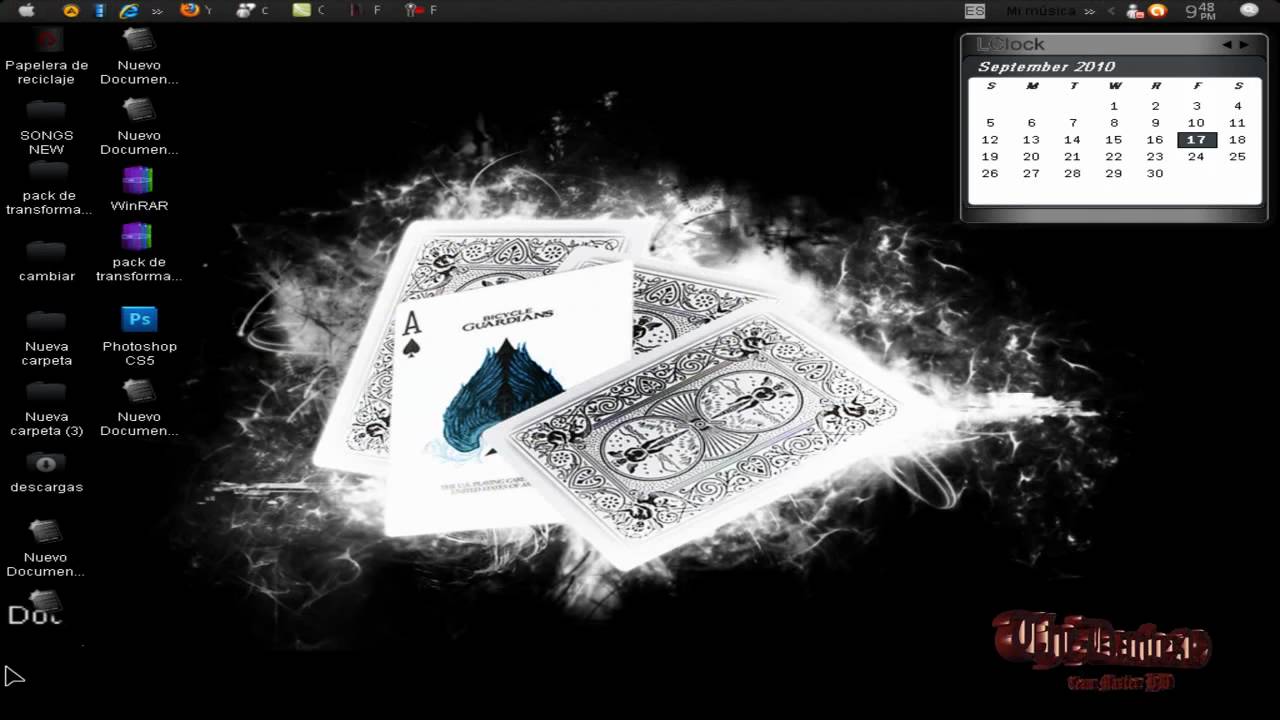Show hidden tray icons arrow
1280x720 pixels.
(1111, 11)
